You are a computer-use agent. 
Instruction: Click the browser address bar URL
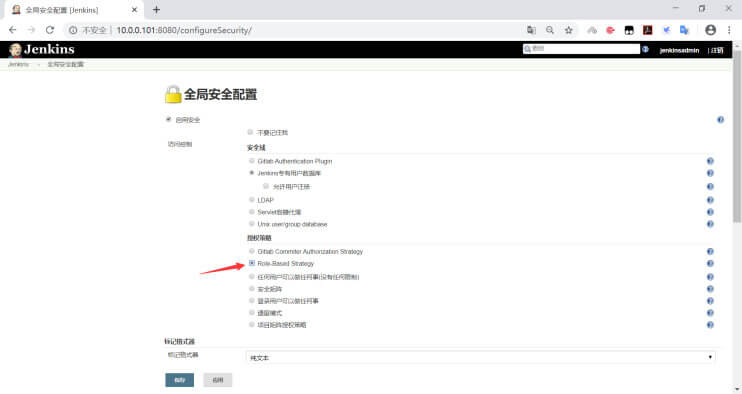(184, 30)
